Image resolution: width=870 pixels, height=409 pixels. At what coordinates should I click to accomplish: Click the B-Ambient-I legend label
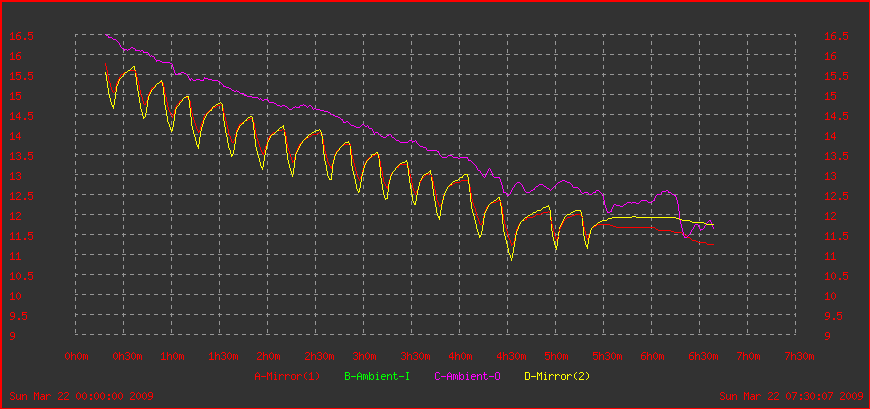pyautogui.click(x=377, y=376)
